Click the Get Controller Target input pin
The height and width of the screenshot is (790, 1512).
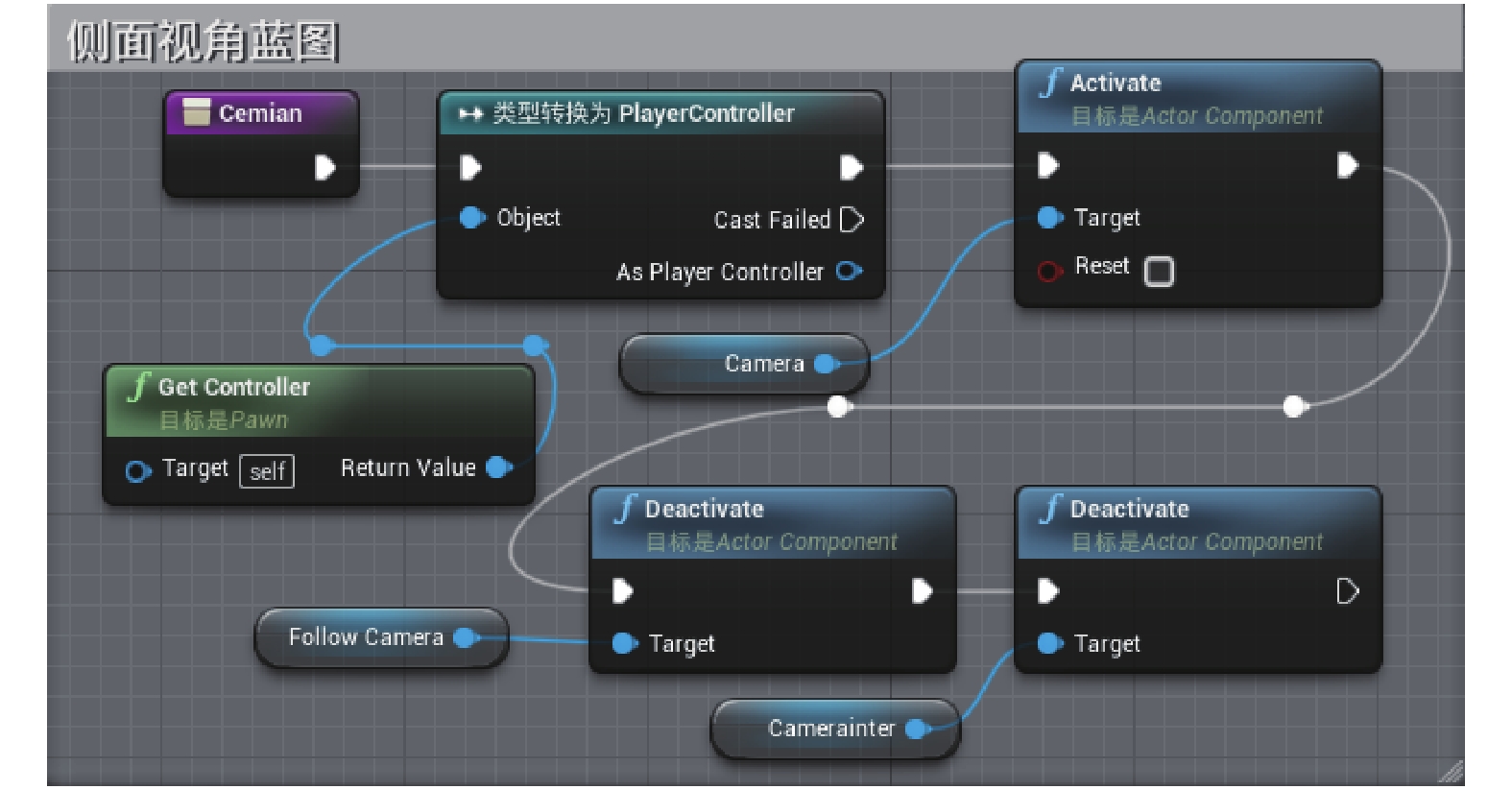point(138,471)
